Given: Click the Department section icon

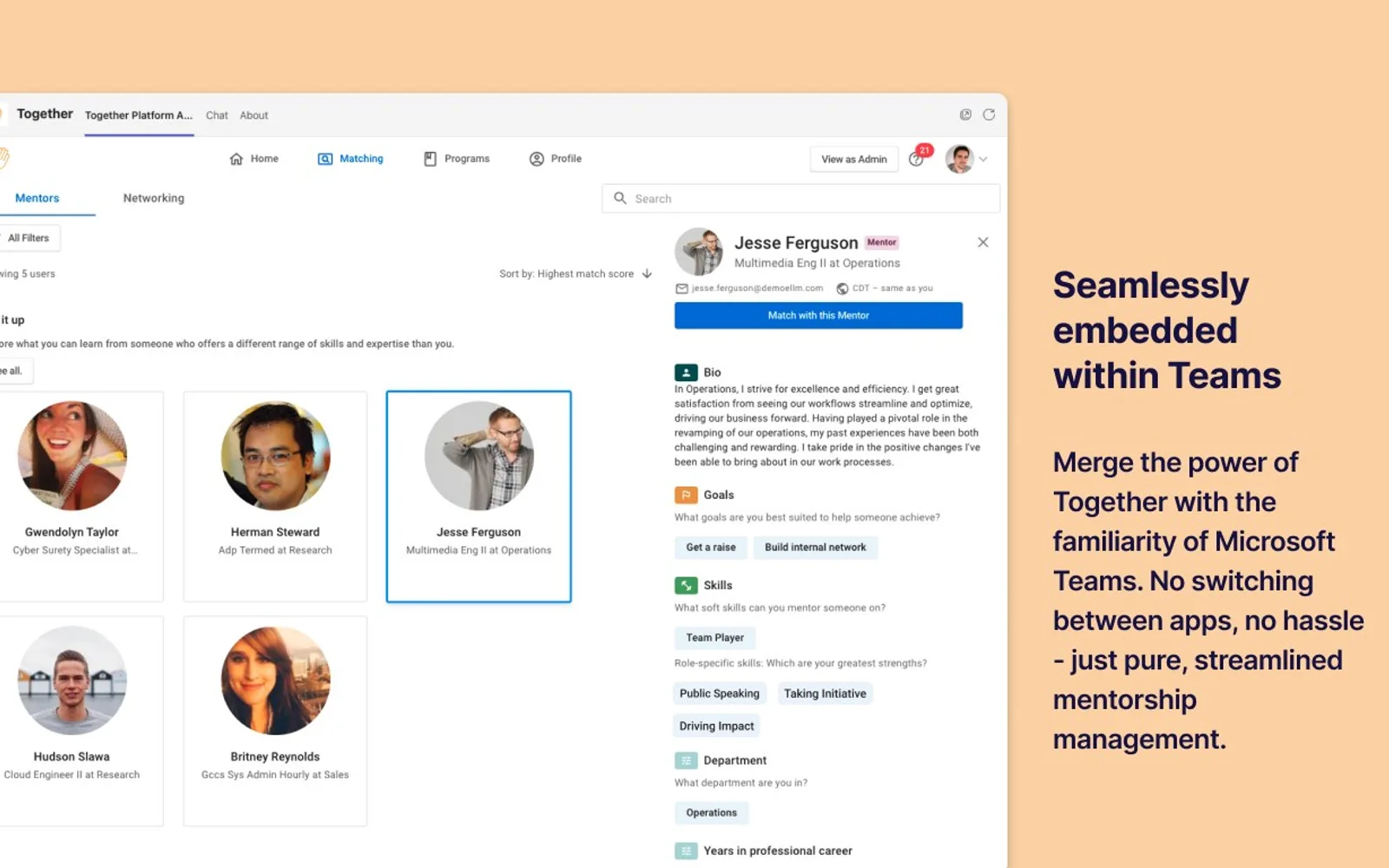Looking at the screenshot, I should point(686,760).
